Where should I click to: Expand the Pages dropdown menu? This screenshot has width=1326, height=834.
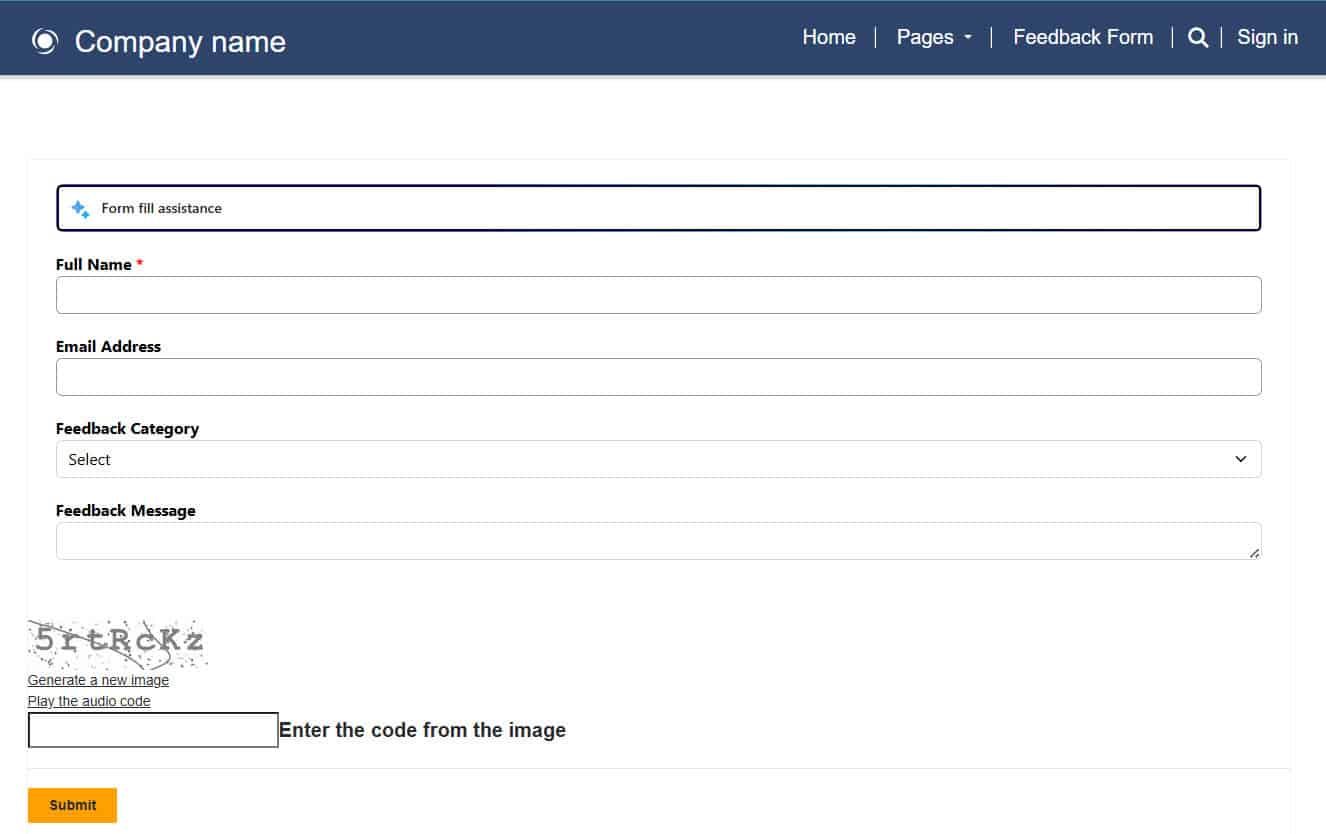(x=934, y=37)
